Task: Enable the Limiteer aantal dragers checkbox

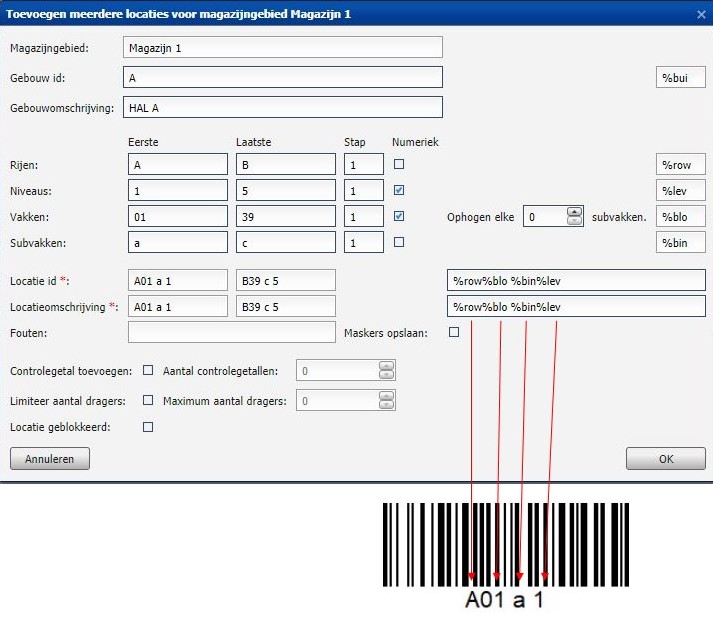Action: (x=148, y=400)
